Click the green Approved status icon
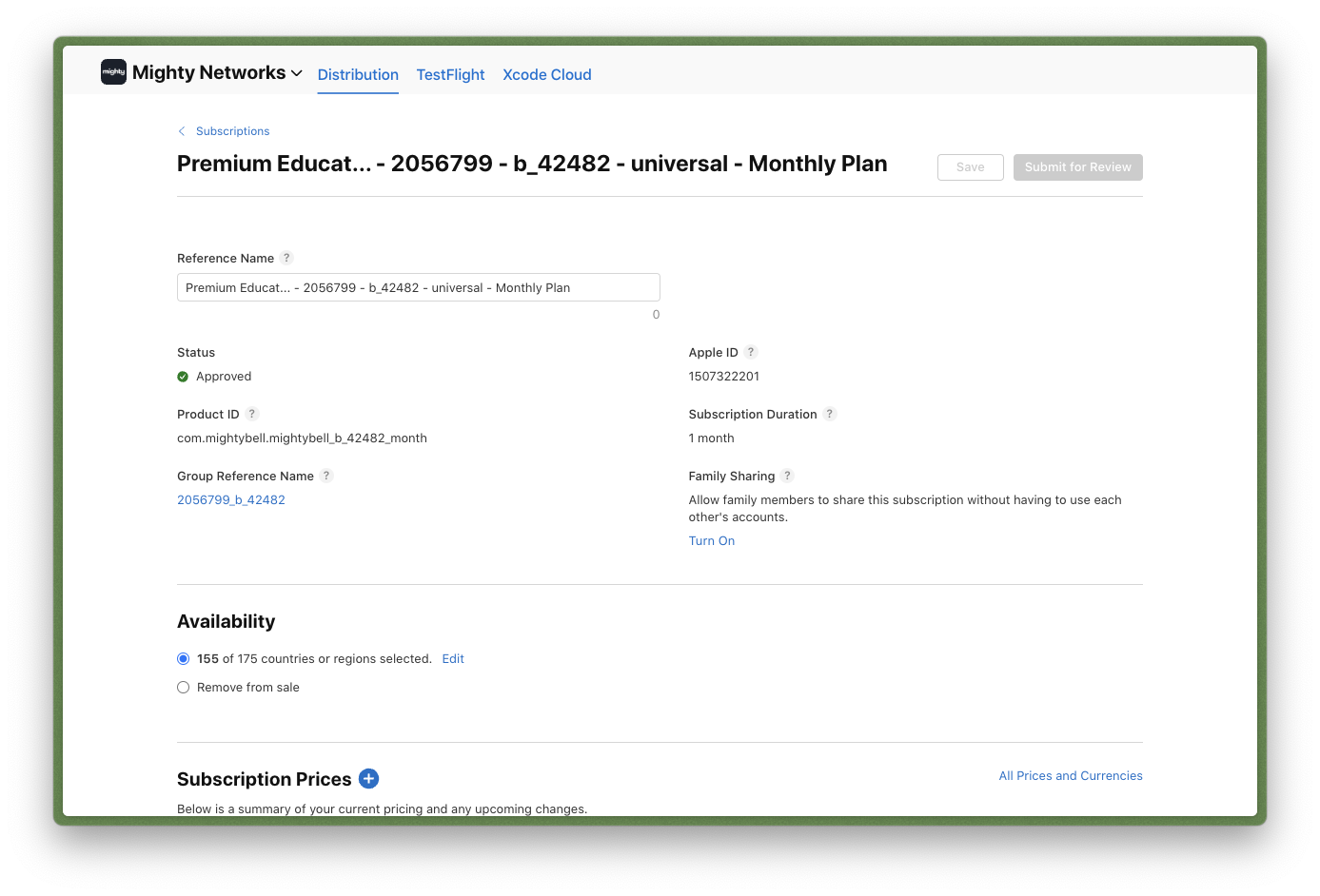Screen dimensions: 1320x896 [183, 377]
